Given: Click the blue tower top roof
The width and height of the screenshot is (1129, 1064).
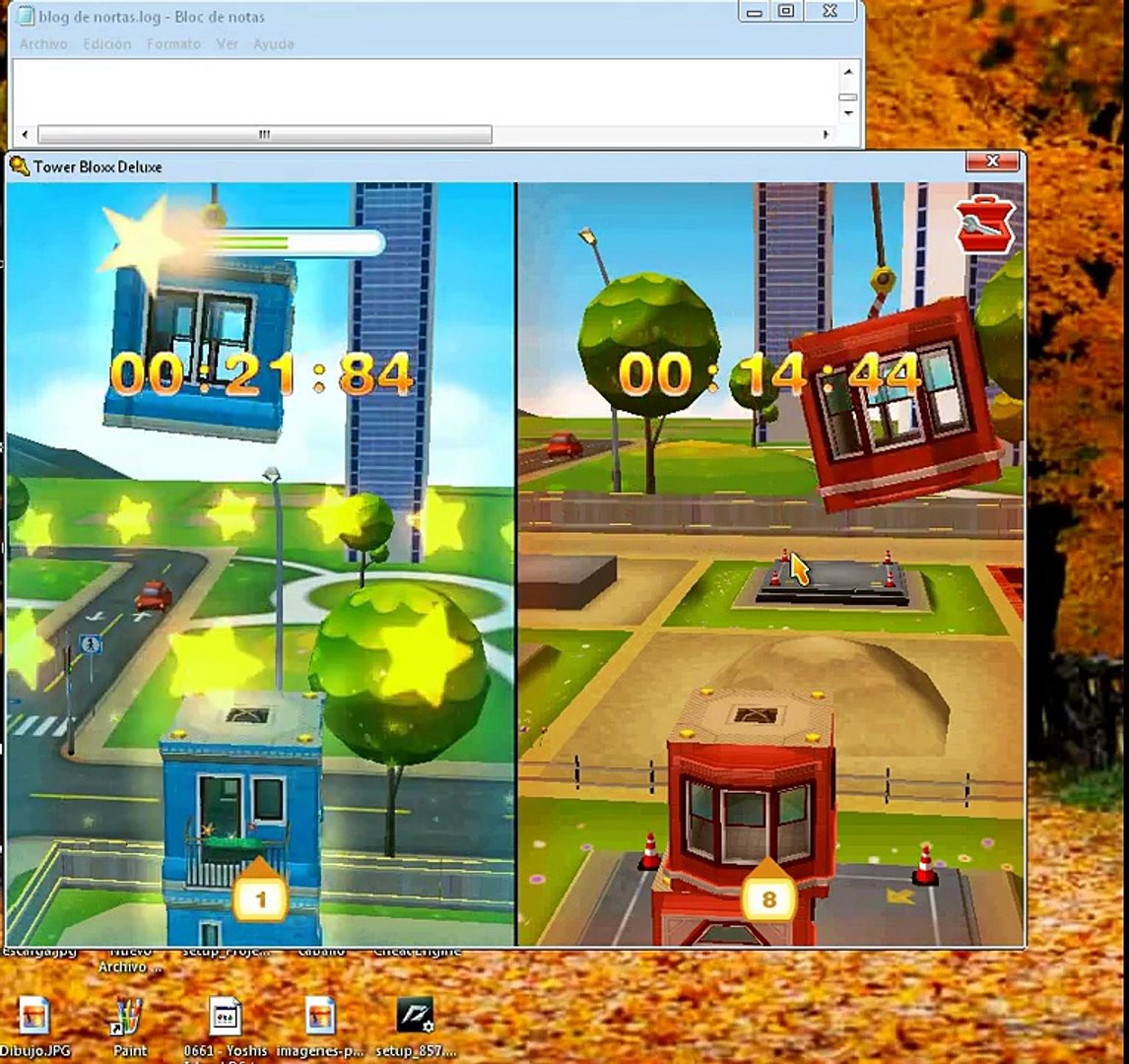Looking at the screenshot, I should click(242, 718).
